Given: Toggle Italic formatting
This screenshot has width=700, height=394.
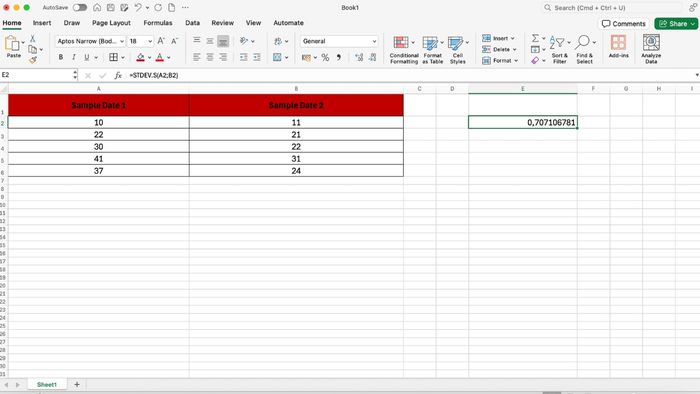Looking at the screenshot, I should pyautogui.click(x=74, y=57).
